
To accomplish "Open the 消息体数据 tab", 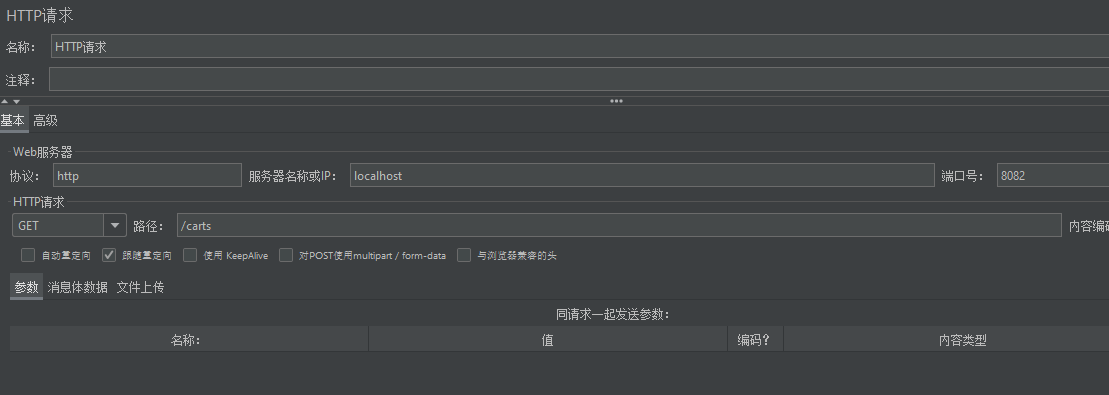I will (x=78, y=287).
